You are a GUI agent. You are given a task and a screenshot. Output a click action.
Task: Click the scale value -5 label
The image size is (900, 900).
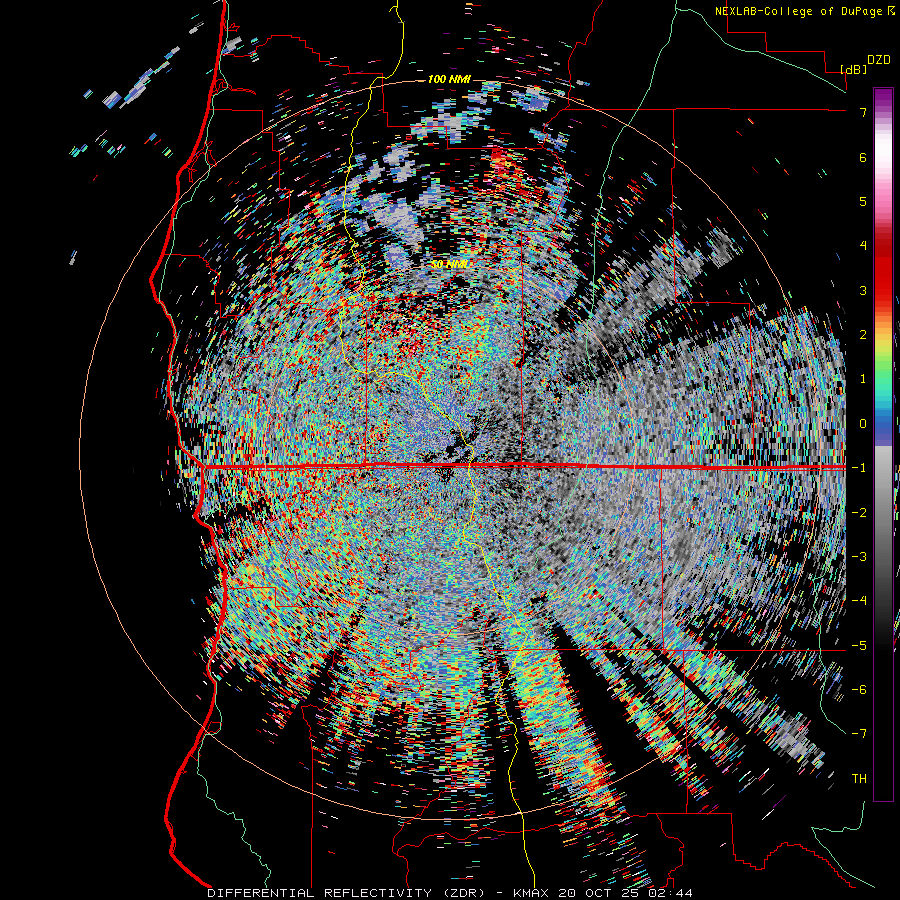click(859, 646)
